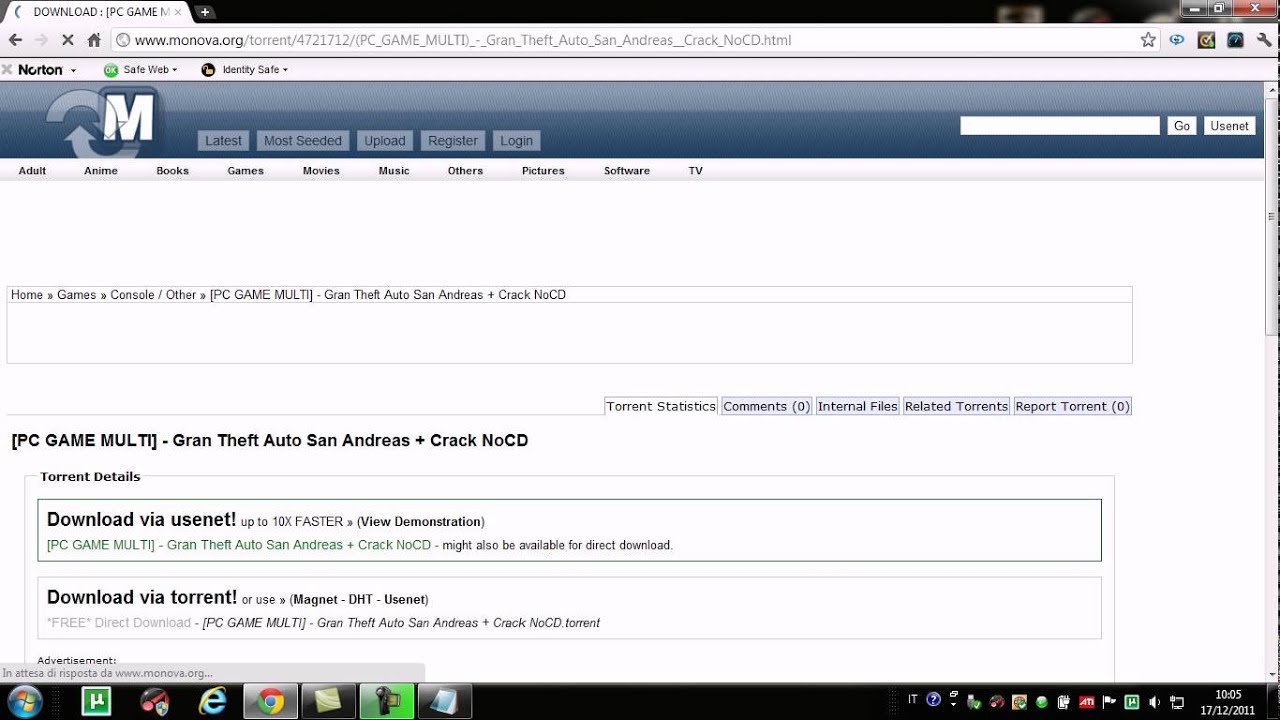Expand the Safe Web dropdown
1280x720 pixels.
point(174,70)
